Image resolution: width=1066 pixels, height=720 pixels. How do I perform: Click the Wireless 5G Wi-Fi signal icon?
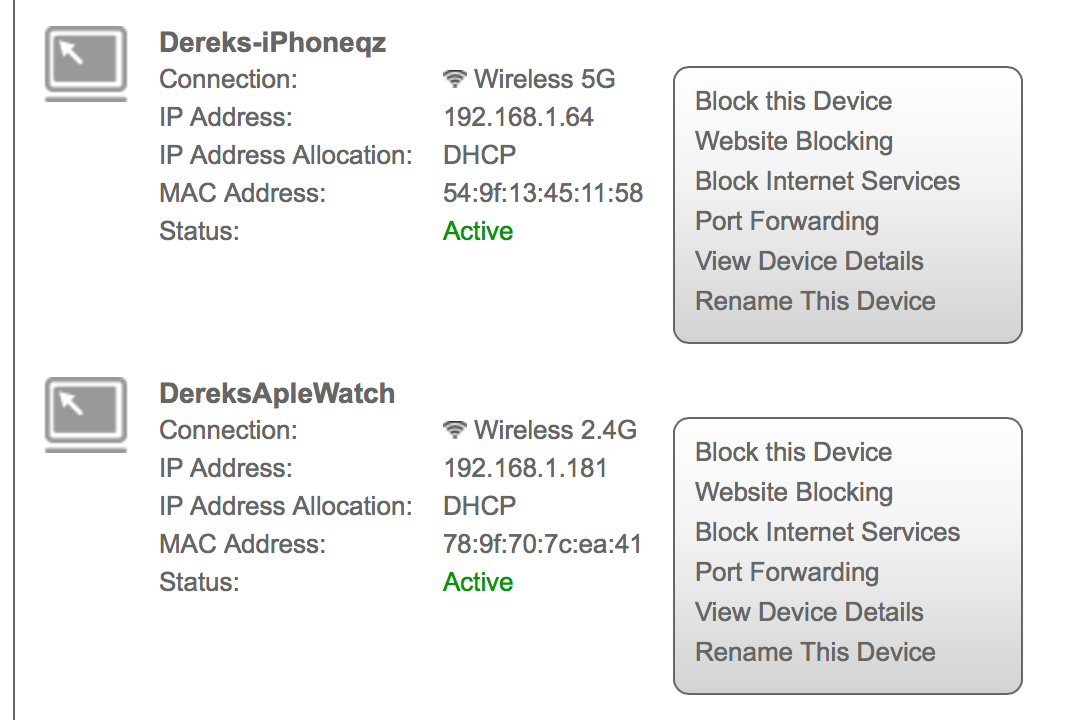coord(455,79)
